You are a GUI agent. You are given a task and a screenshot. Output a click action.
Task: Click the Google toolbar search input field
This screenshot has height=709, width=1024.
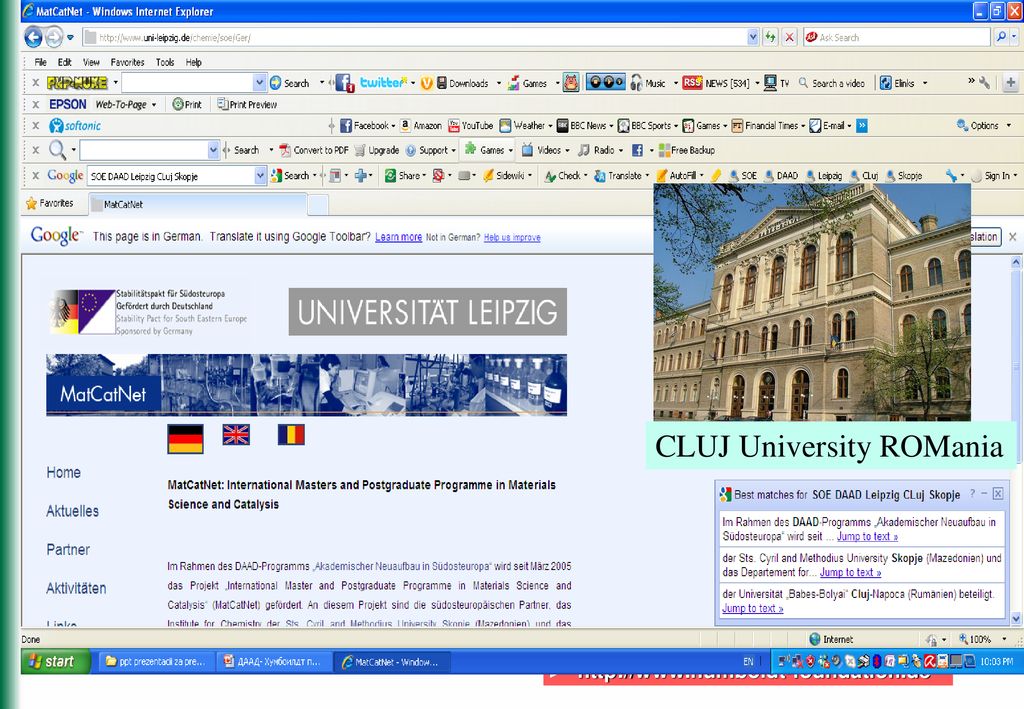170,176
